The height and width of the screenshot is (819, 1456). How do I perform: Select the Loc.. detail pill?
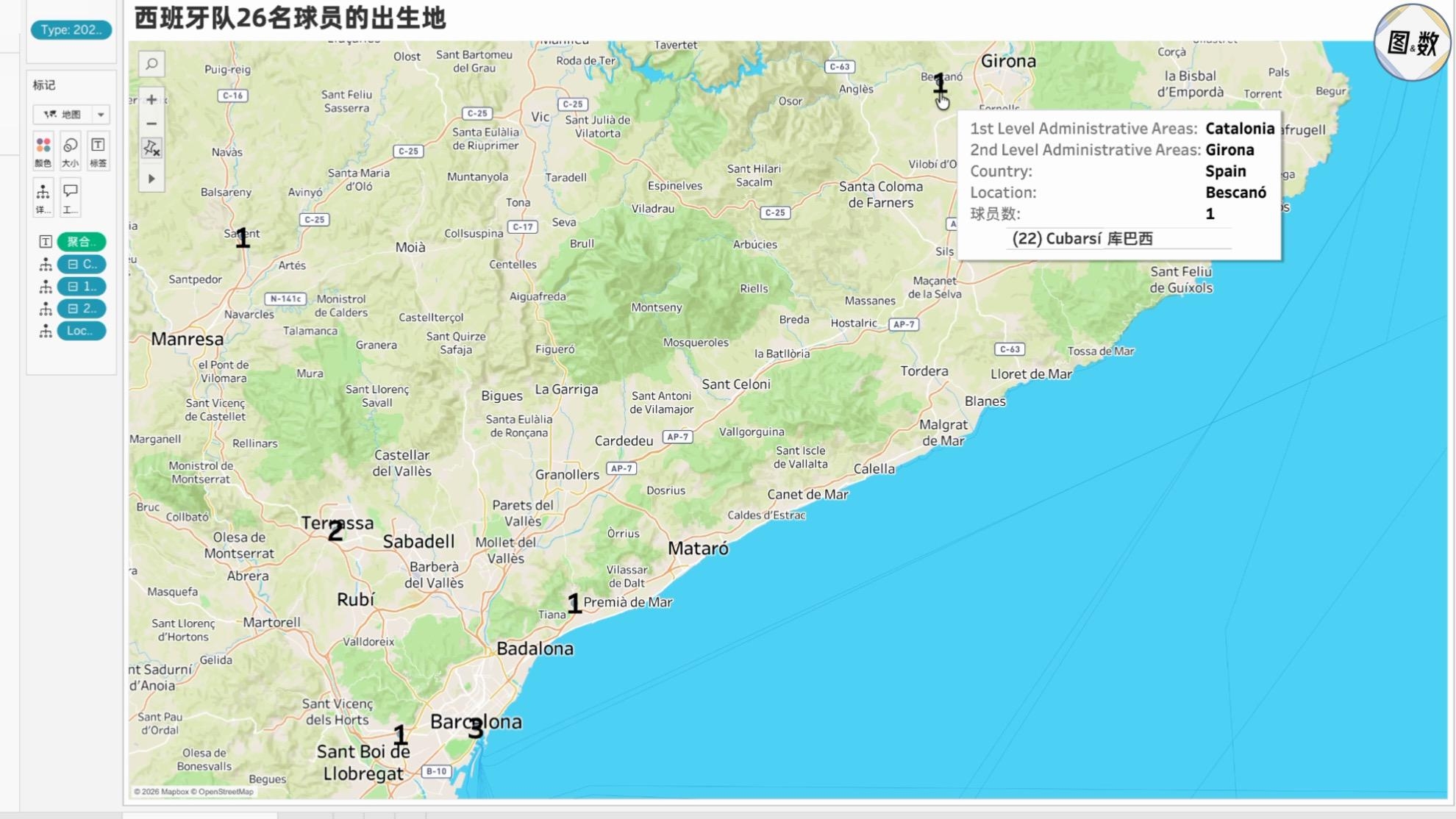point(82,331)
